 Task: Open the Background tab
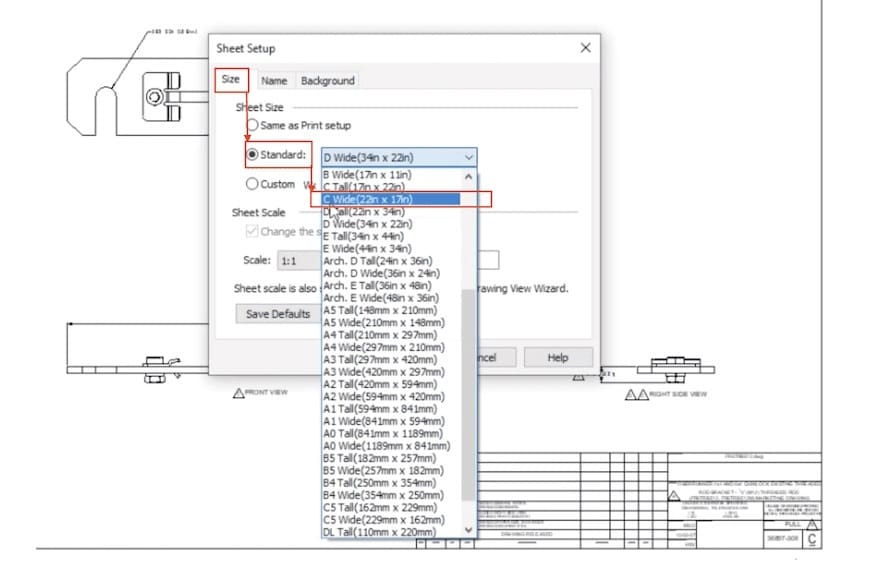point(328,81)
